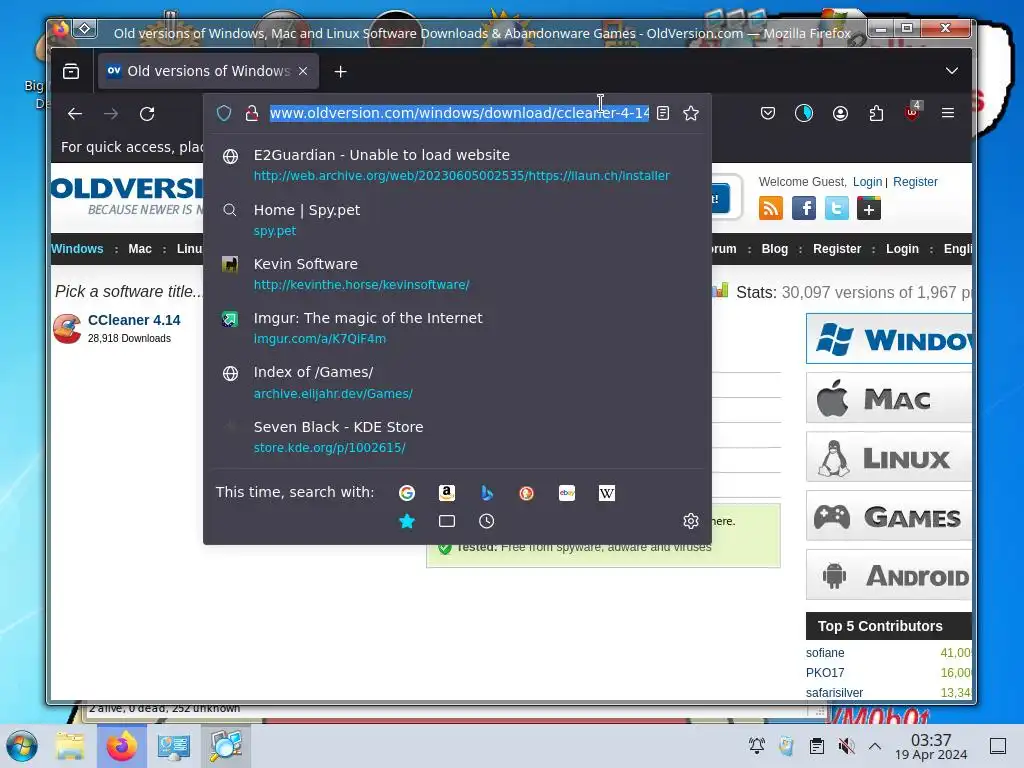Open the OldVersion site logo
The height and width of the screenshot is (768, 1024).
(127, 197)
